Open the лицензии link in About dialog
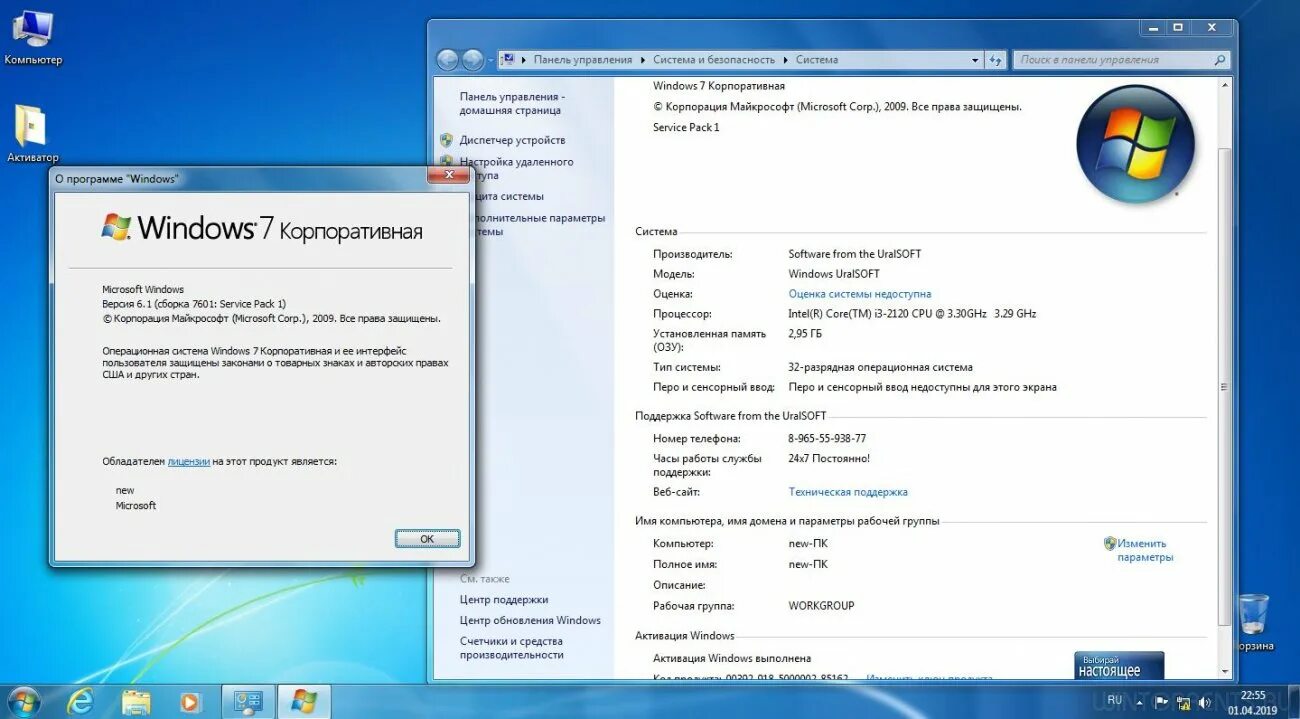 point(188,461)
